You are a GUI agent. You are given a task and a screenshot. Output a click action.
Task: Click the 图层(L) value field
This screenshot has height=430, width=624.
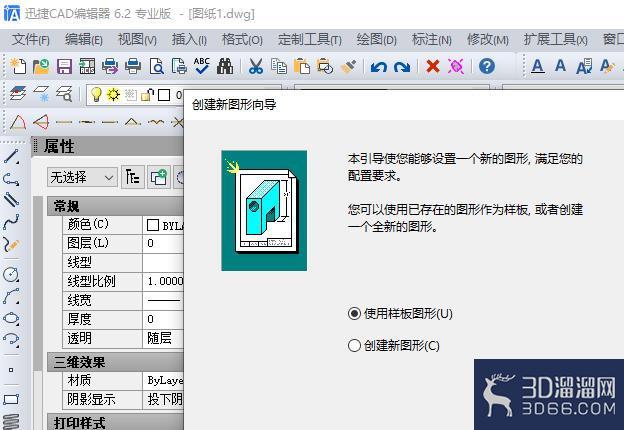coord(164,244)
